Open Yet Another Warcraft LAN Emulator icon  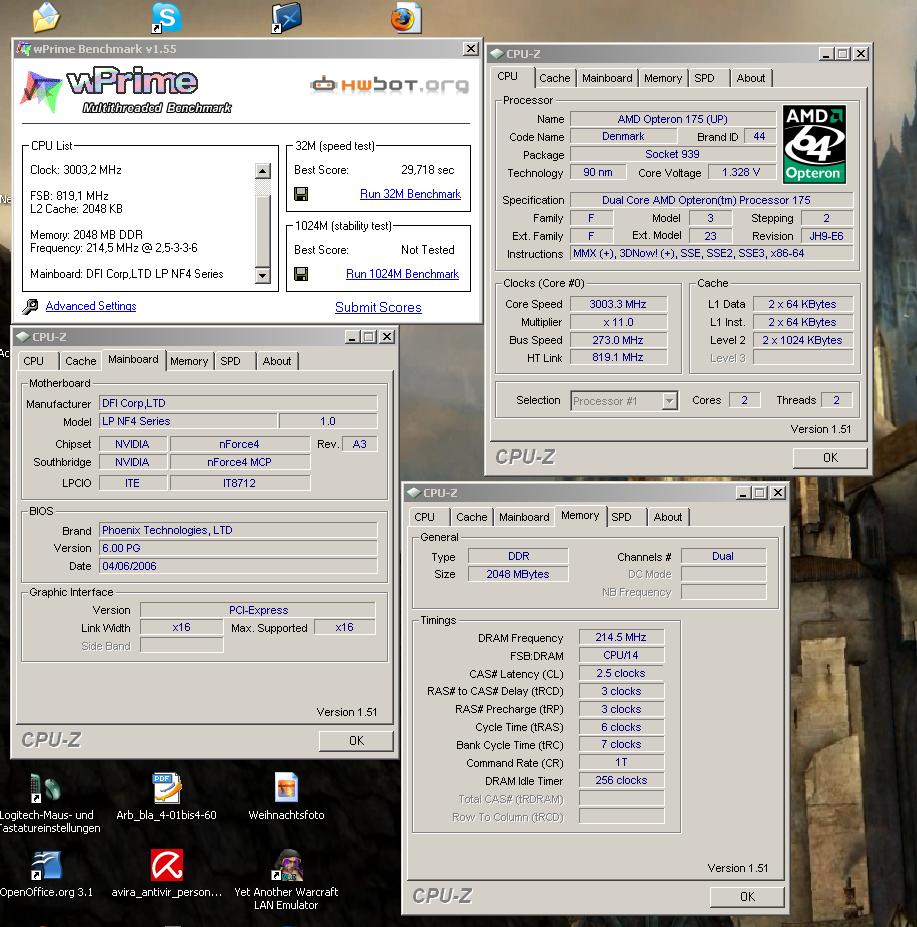287,866
